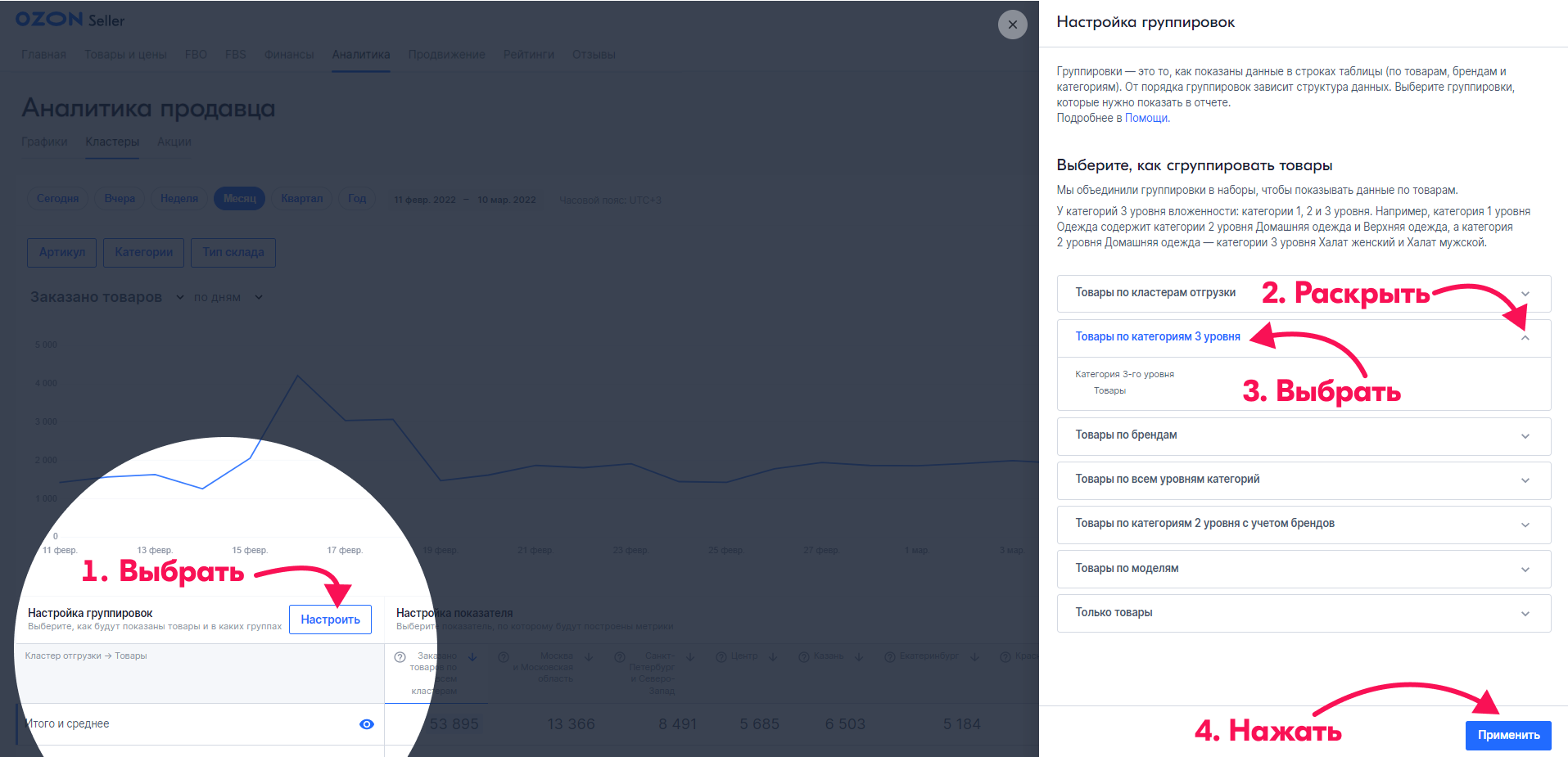Switch to the Кластеры tab
The image size is (1568, 757).
click(x=112, y=142)
